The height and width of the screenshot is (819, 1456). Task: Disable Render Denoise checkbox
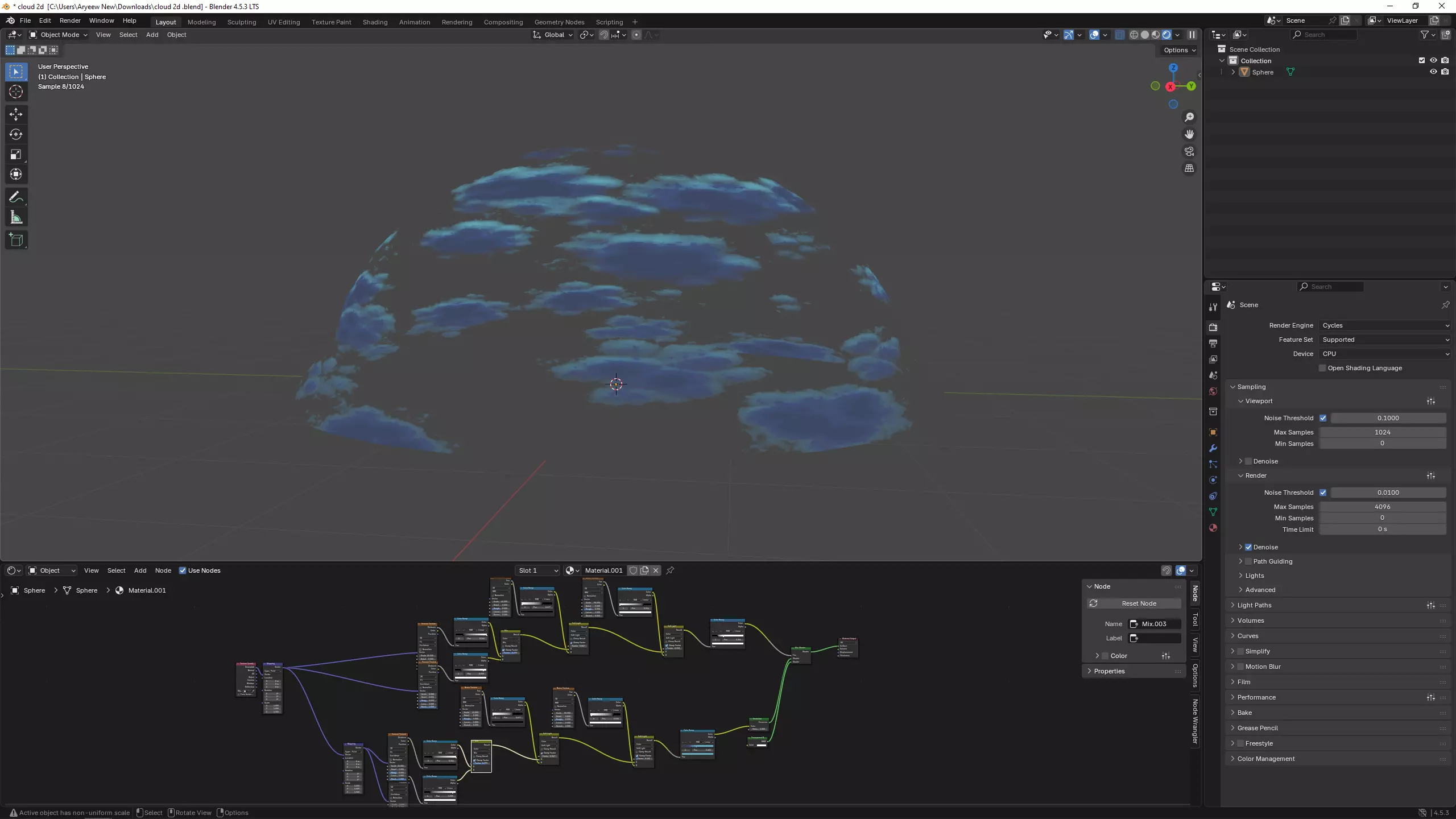[x=1248, y=547]
